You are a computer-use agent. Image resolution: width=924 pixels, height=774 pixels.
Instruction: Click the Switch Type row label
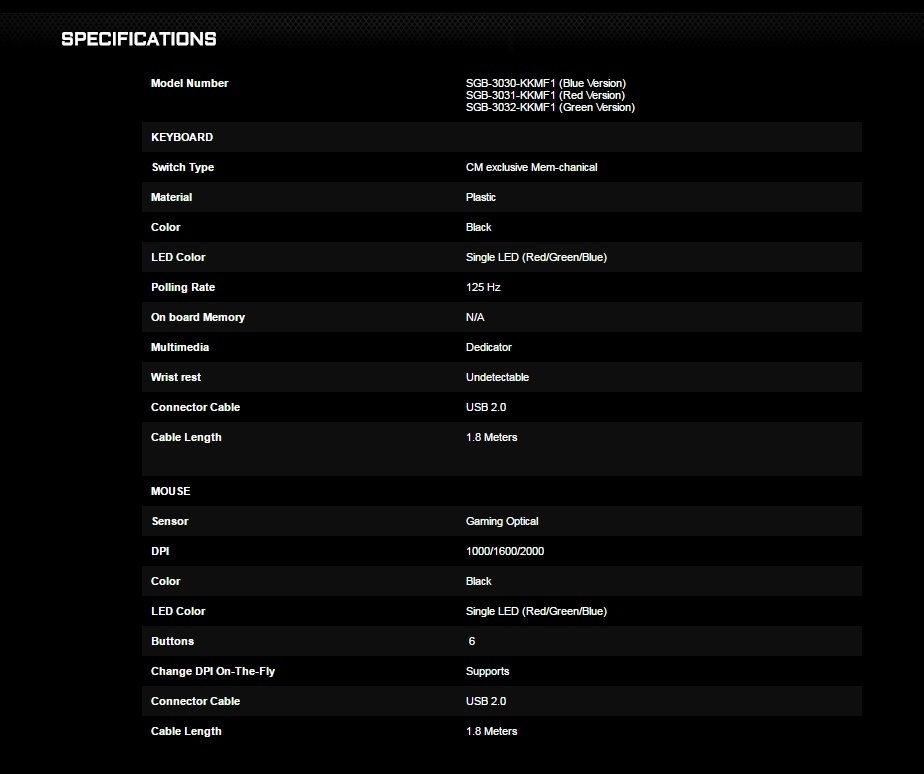182,167
